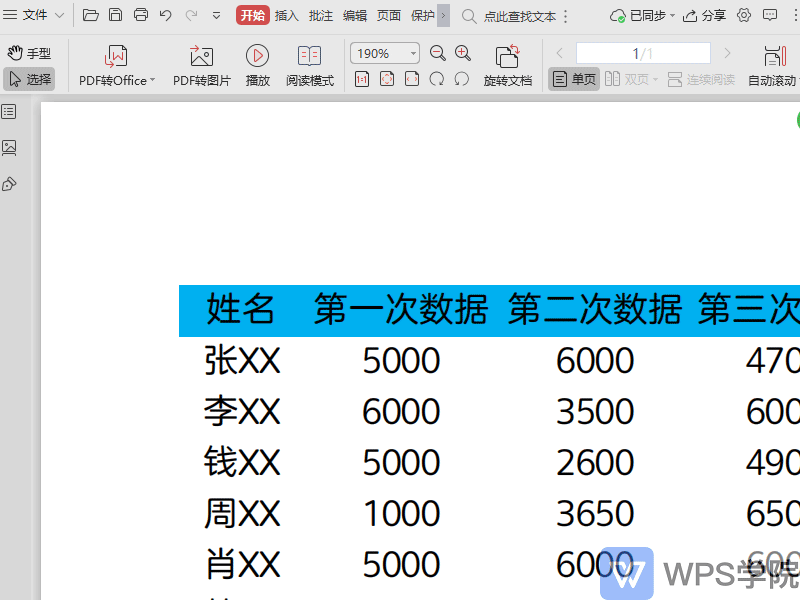Expand the quick access toolbar dropdown
The width and height of the screenshot is (800, 600).
point(216,16)
